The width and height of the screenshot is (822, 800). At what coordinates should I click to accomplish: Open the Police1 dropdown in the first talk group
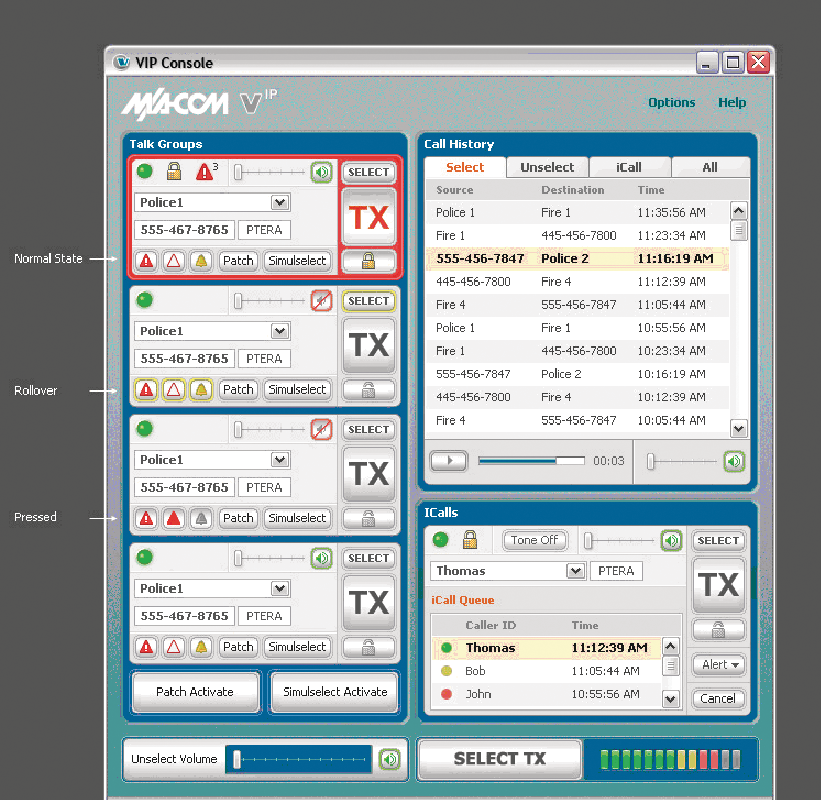click(280, 202)
